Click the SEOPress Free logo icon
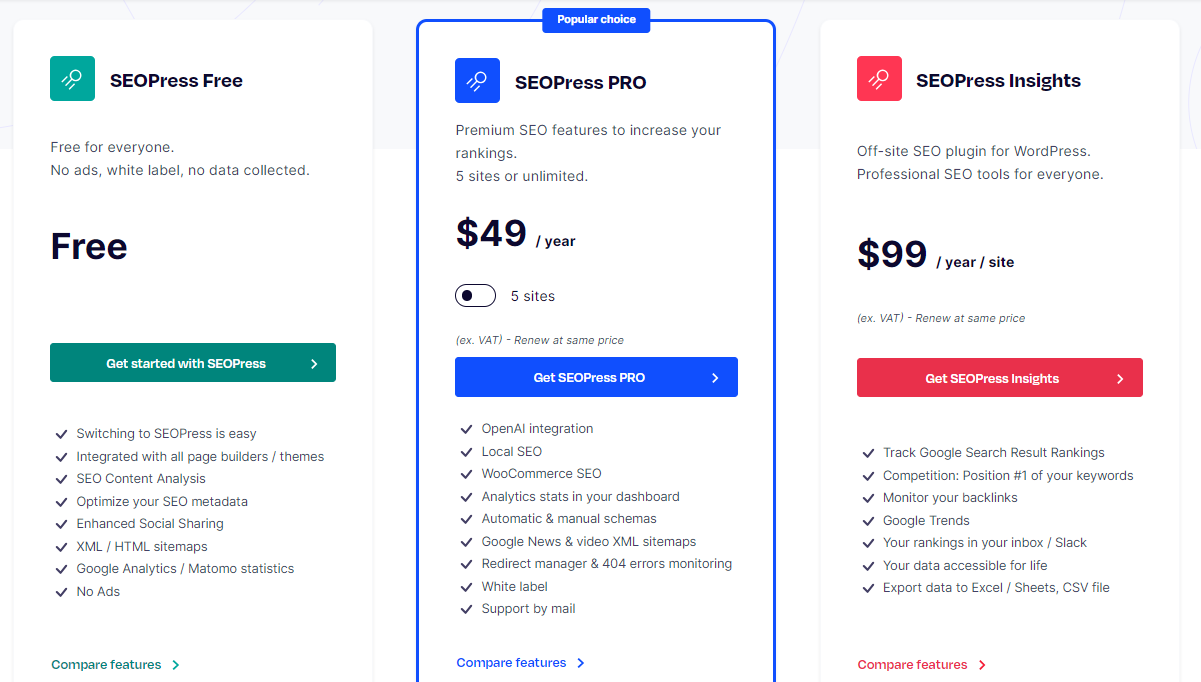1201x682 pixels. tap(71, 79)
